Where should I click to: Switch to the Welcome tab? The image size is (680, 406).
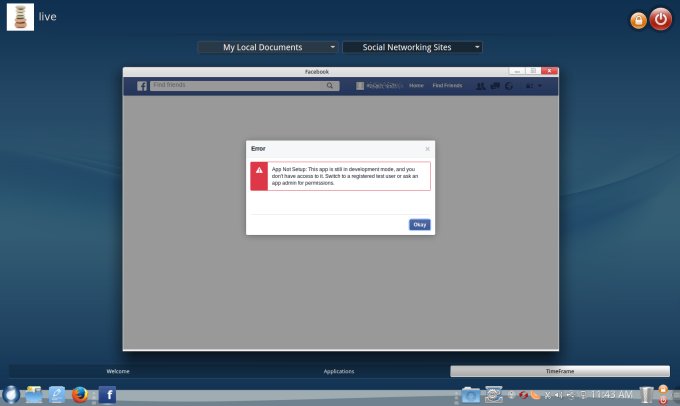pos(118,371)
